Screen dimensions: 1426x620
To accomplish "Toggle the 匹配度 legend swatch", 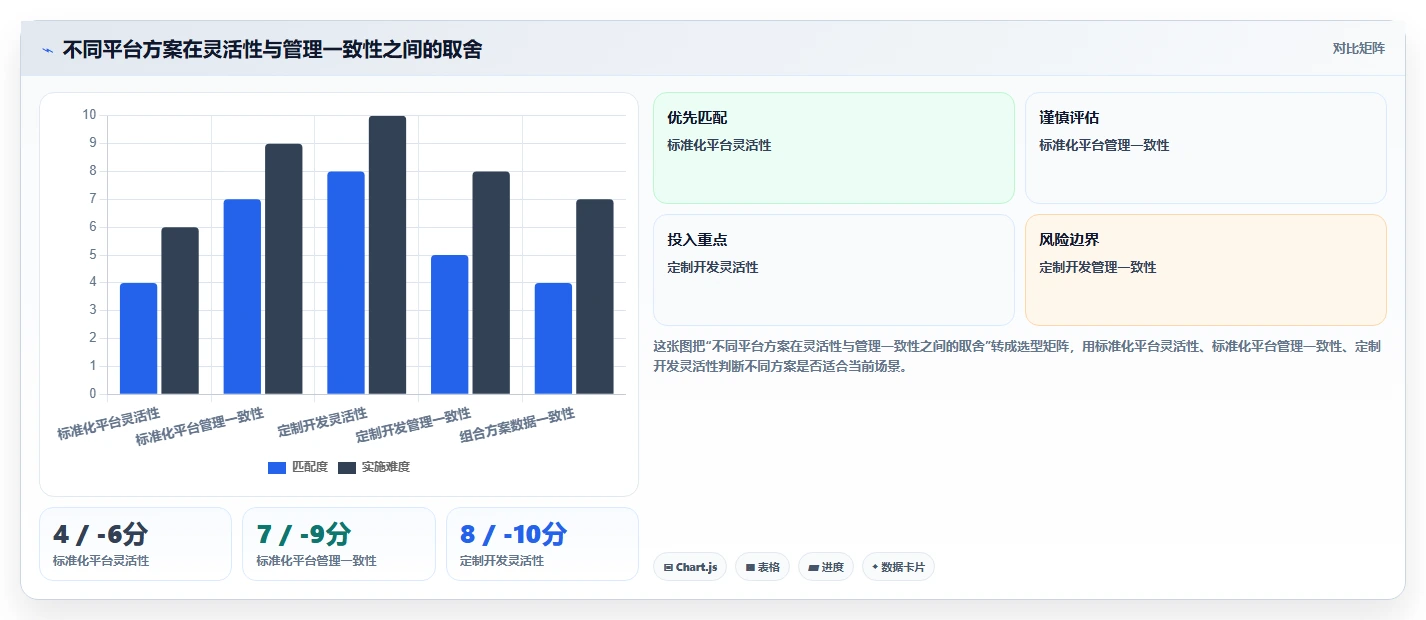I will click(277, 467).
